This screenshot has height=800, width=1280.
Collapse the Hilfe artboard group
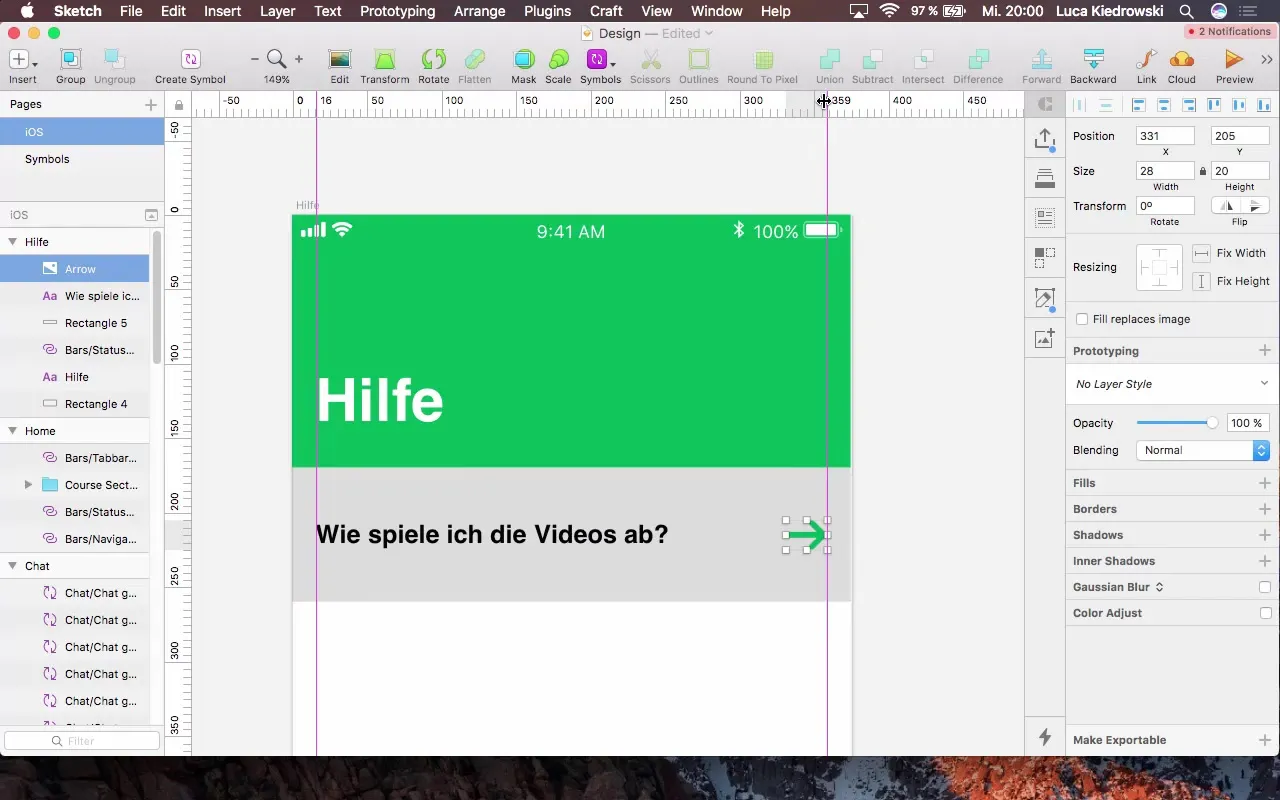click(13, 242)
